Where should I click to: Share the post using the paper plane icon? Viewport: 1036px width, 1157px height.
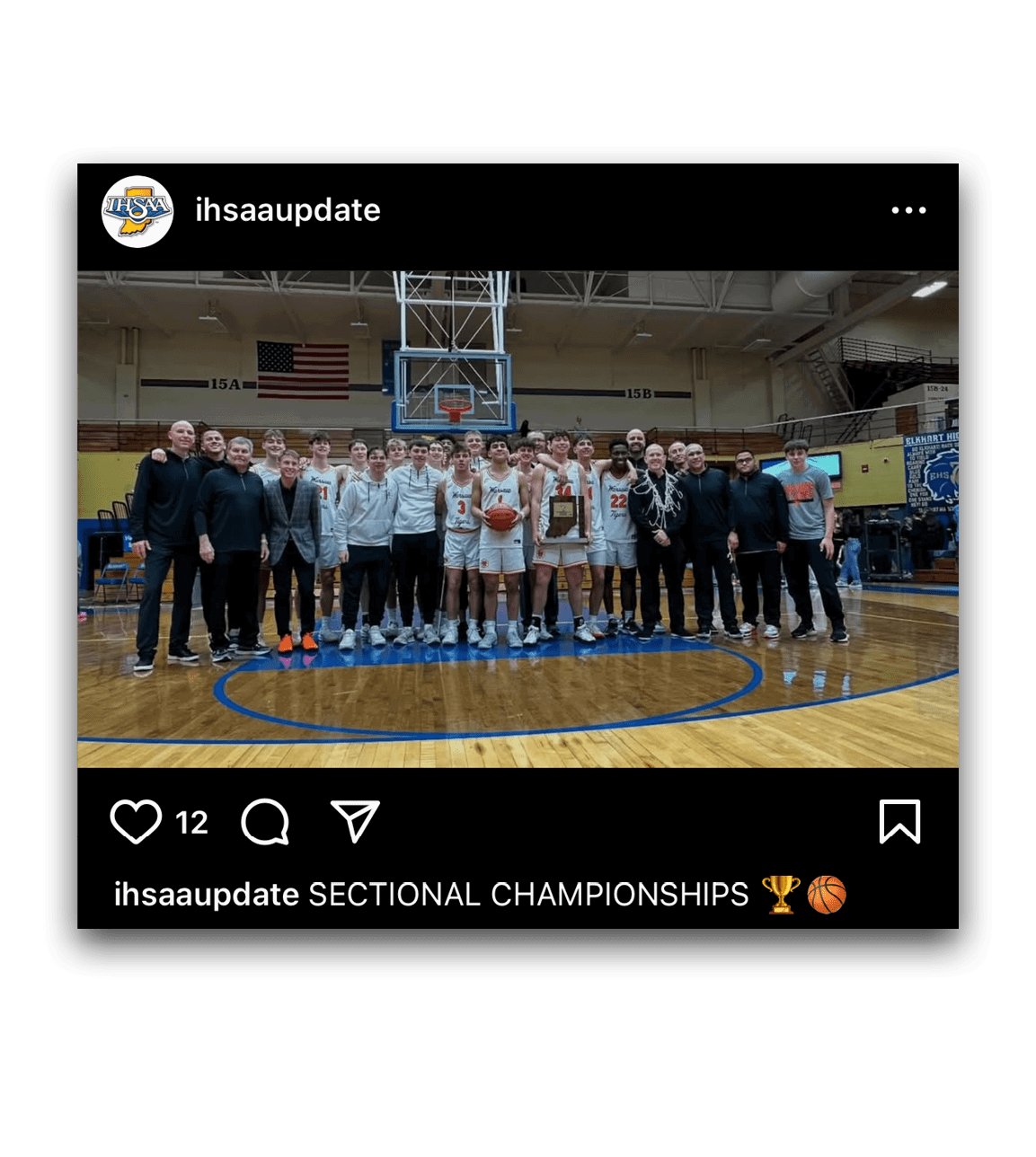click(x=355, y=821)
